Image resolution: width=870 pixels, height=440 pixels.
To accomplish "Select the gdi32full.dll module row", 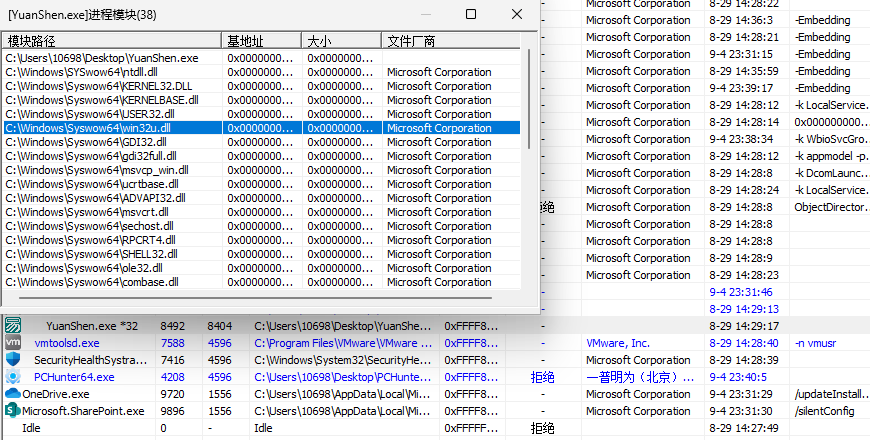I will [x=261, y=156].
